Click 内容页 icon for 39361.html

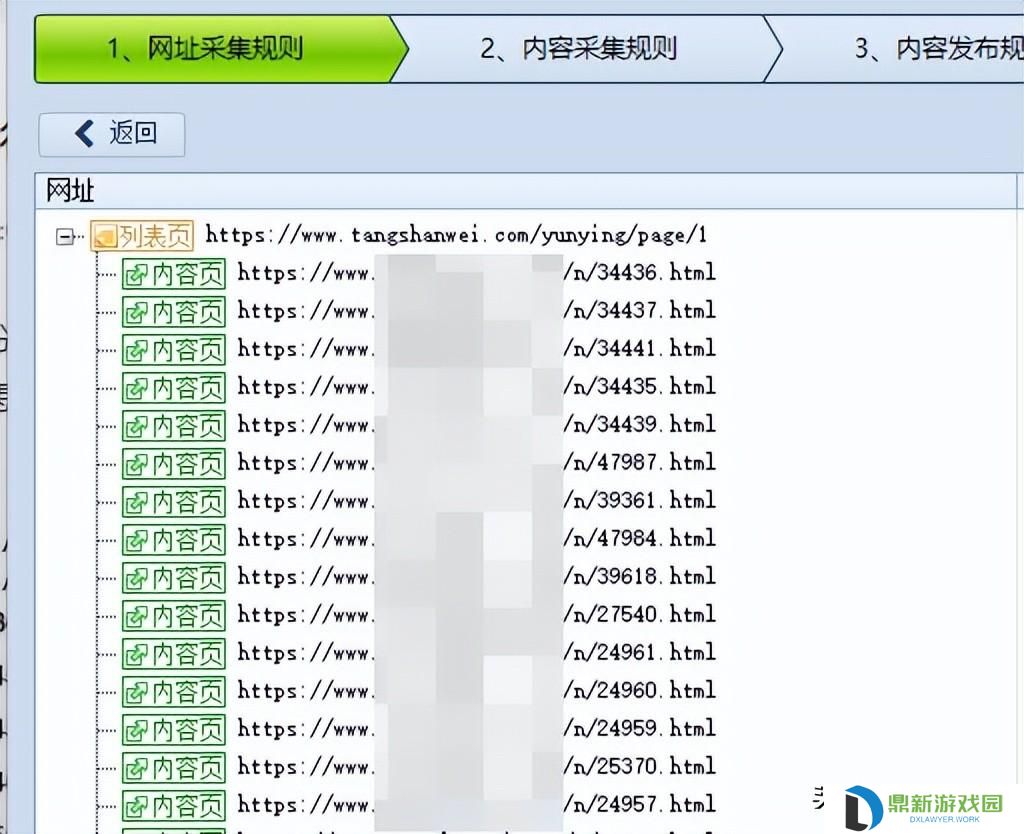tap(174, 502)
